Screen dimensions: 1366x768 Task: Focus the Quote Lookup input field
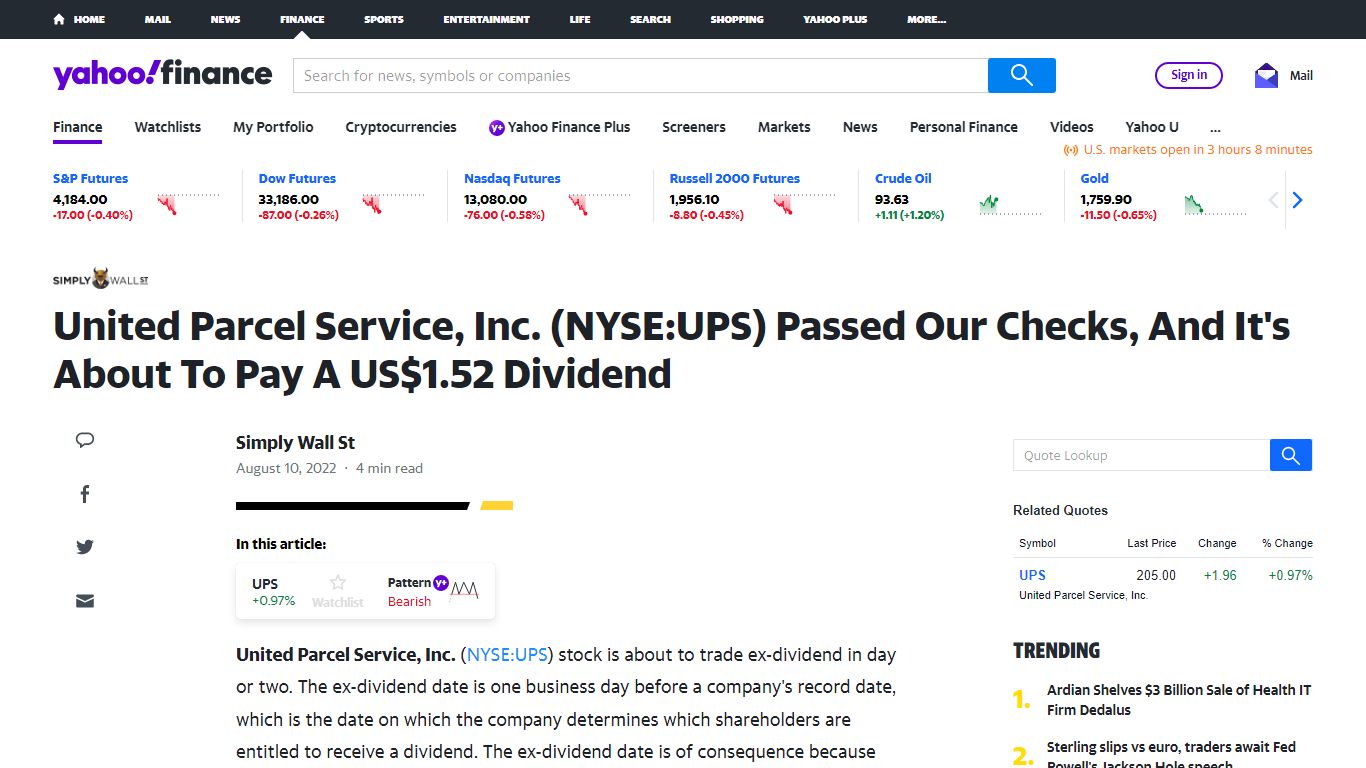1141,455
